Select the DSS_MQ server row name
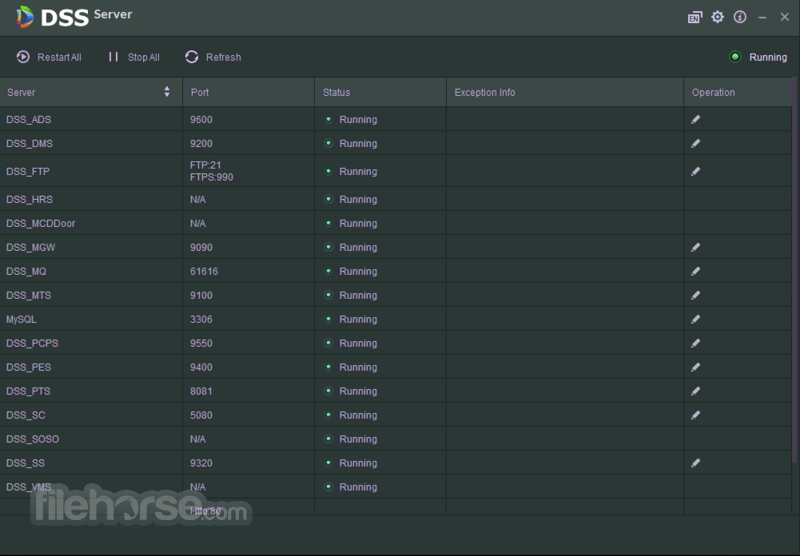Viewport: 800px width, 556px height. [x=26, y=271]
